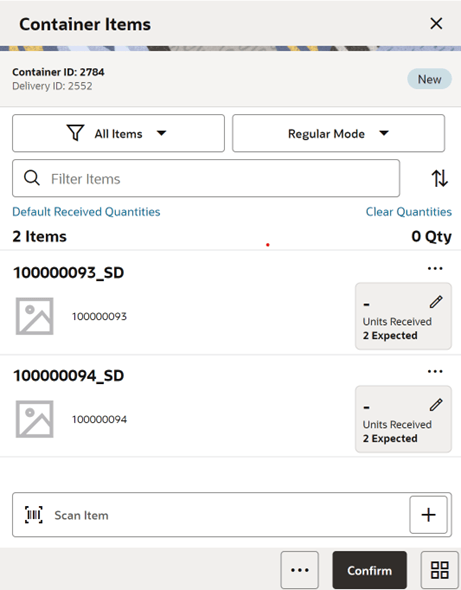Viewport: 461px width, 590px height.
Task: Click the barcode scan icon
Action: tap(34, 515)
